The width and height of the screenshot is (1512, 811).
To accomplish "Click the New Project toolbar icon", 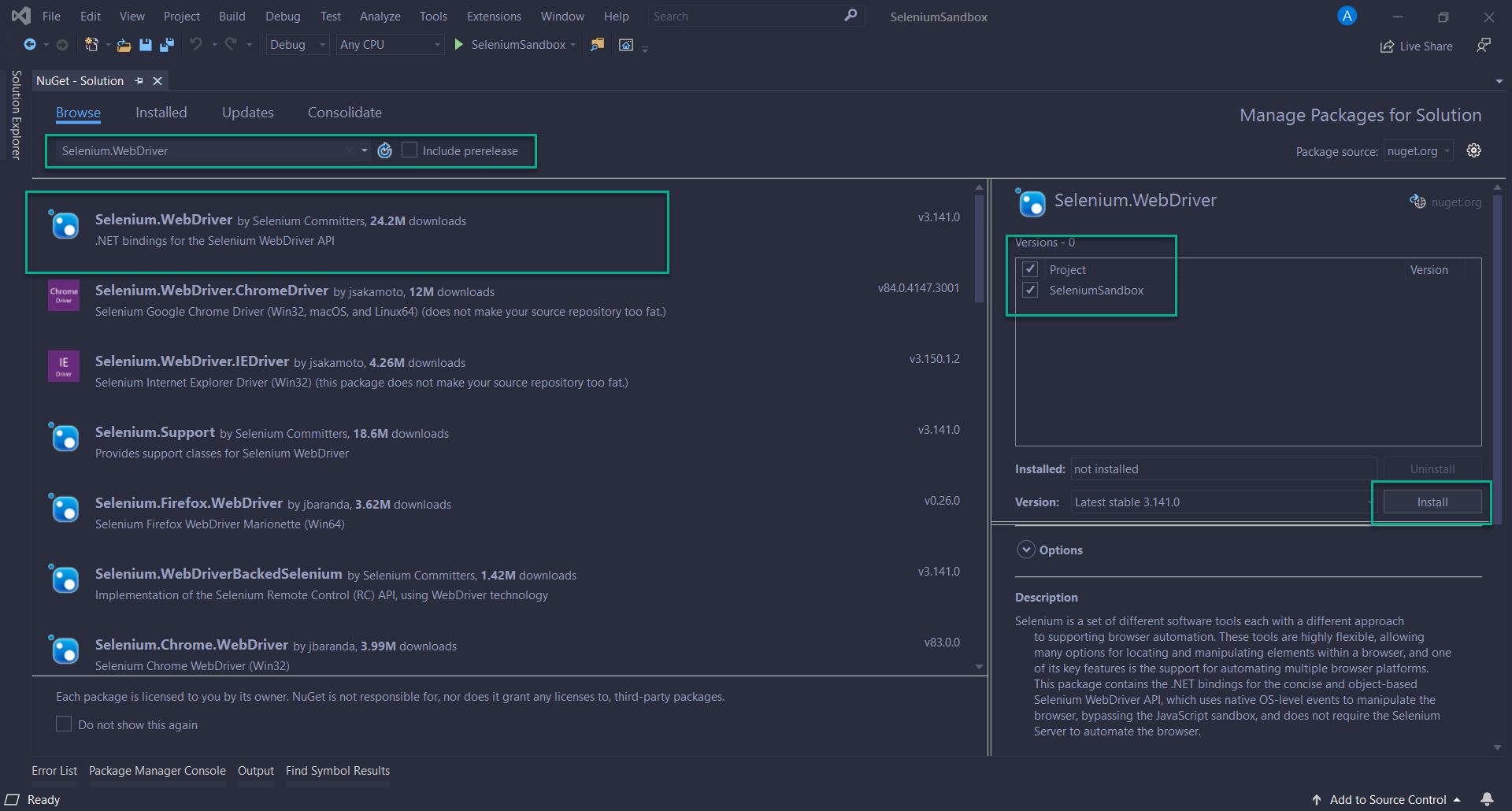I will pyautogui.click(x=91, y=45).
